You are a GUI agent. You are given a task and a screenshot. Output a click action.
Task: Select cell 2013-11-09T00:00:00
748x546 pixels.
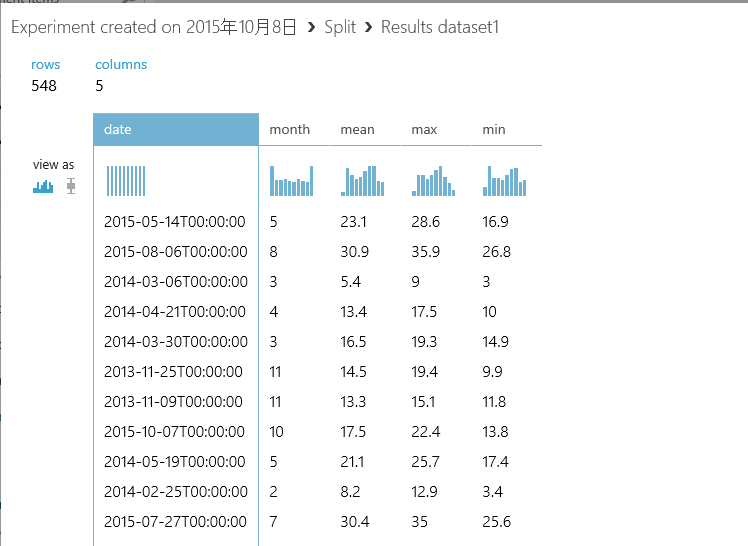point(173,402)
